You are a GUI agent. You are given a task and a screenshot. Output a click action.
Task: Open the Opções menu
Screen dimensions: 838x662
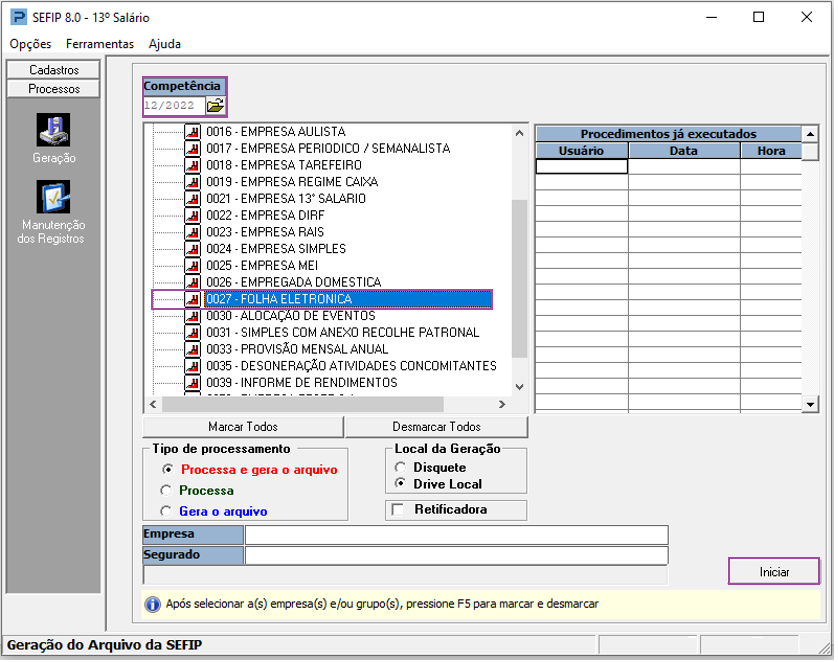30,44
